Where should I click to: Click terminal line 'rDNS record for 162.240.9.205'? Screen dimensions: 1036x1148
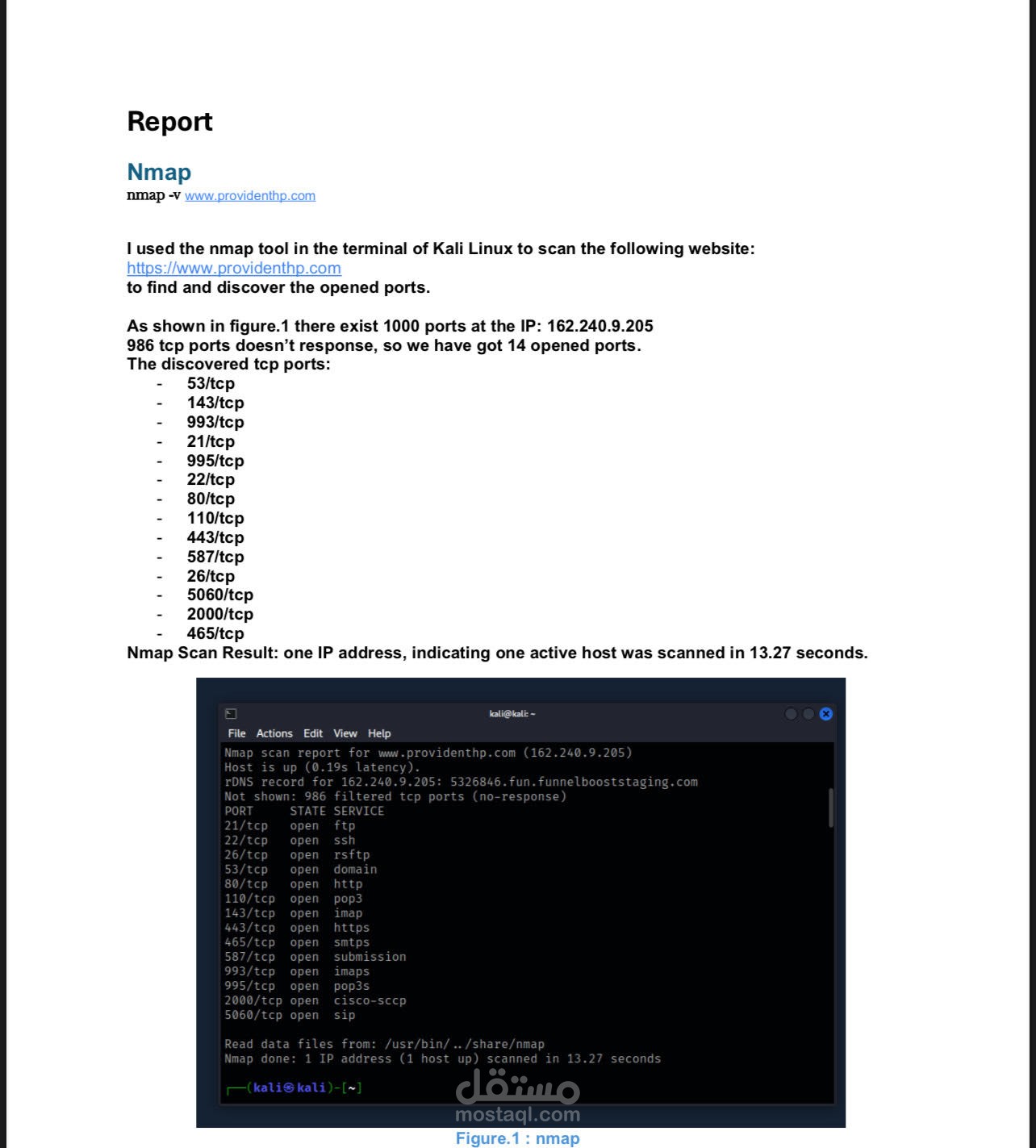[x=461, y=782]
